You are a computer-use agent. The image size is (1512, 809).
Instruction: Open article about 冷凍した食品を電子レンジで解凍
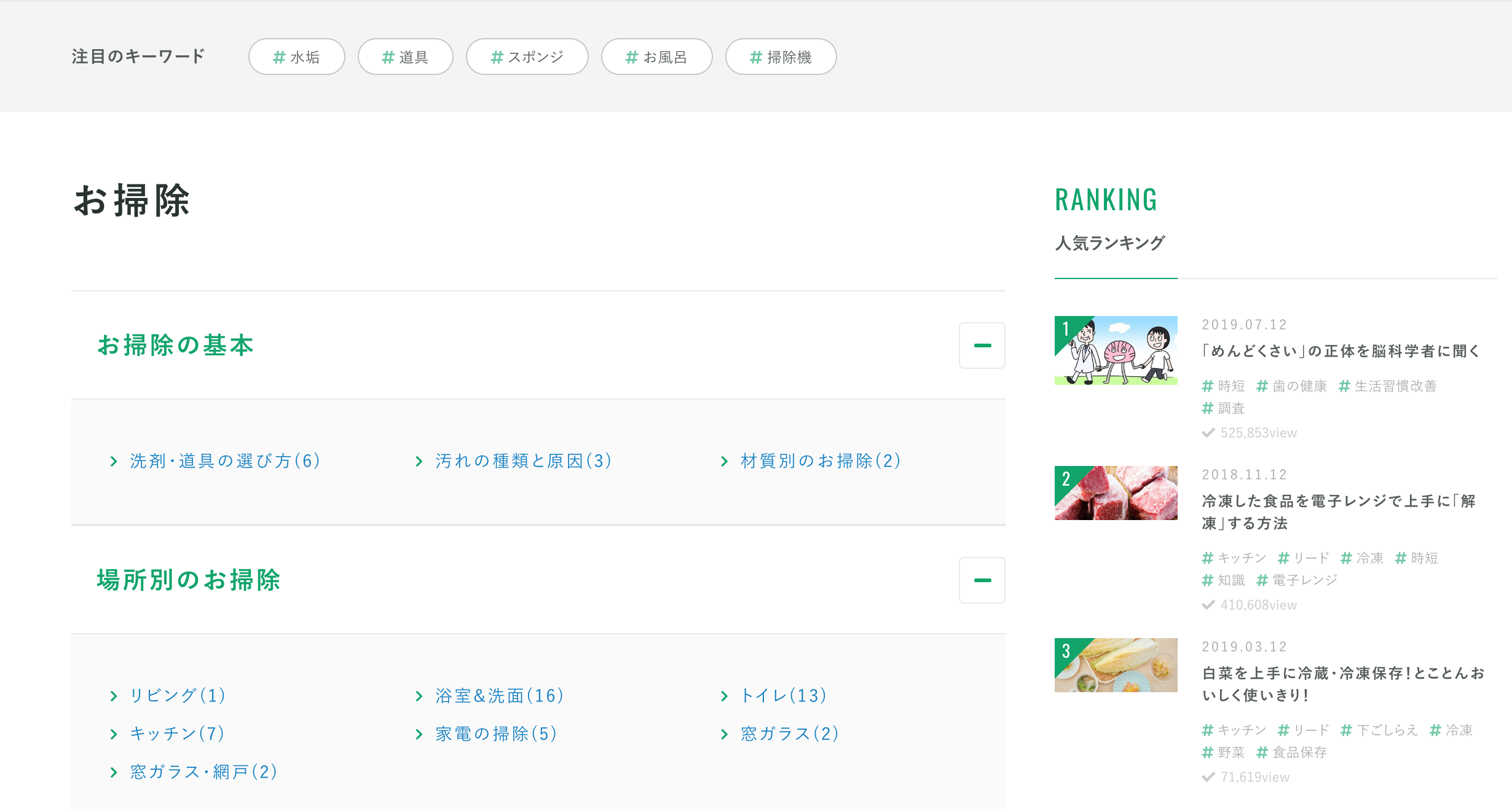pyautogui.click(x=1339, y=512)
